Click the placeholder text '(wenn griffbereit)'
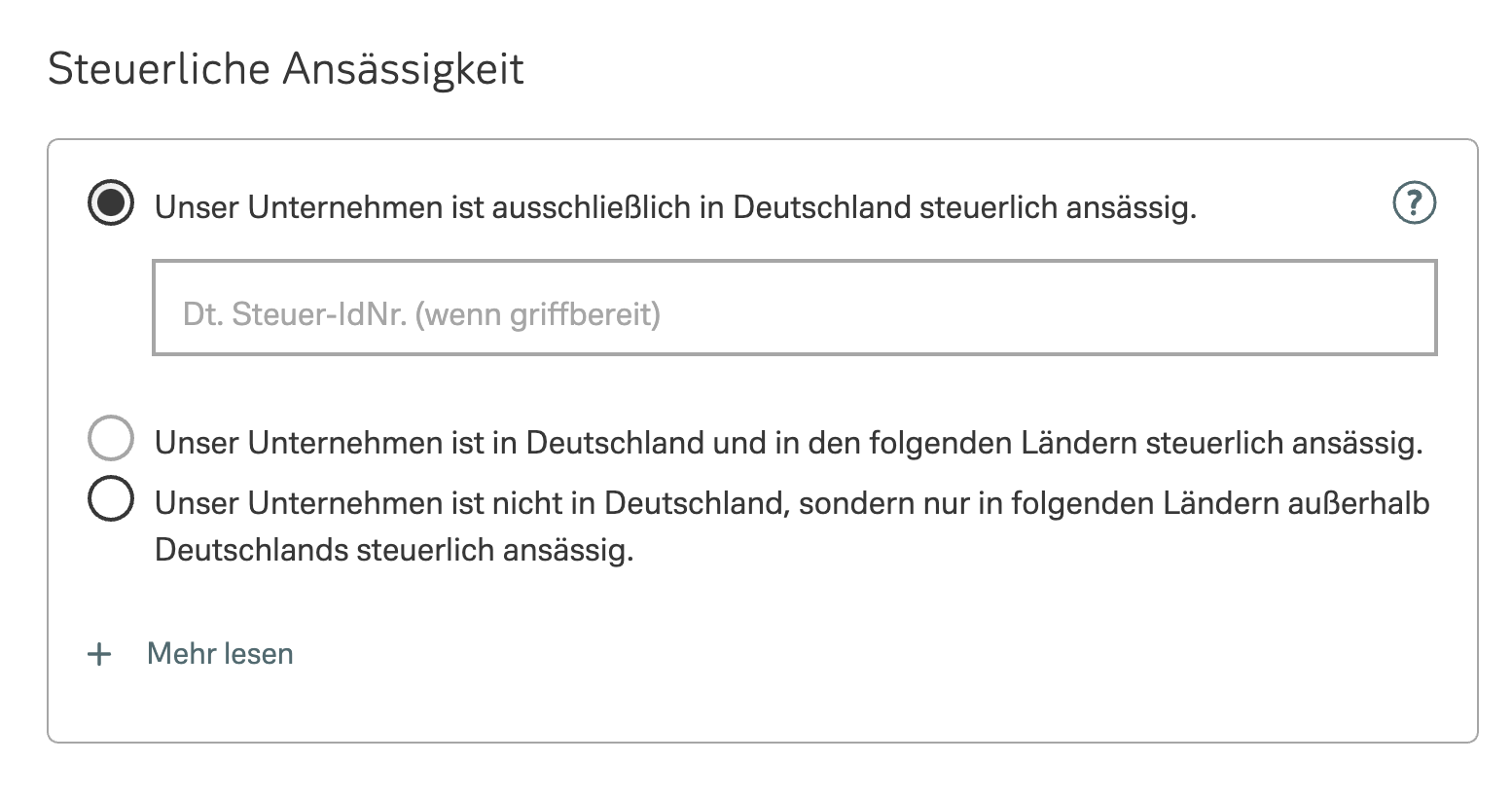This screenshot has width=1512, height=800. click(538, 315)
